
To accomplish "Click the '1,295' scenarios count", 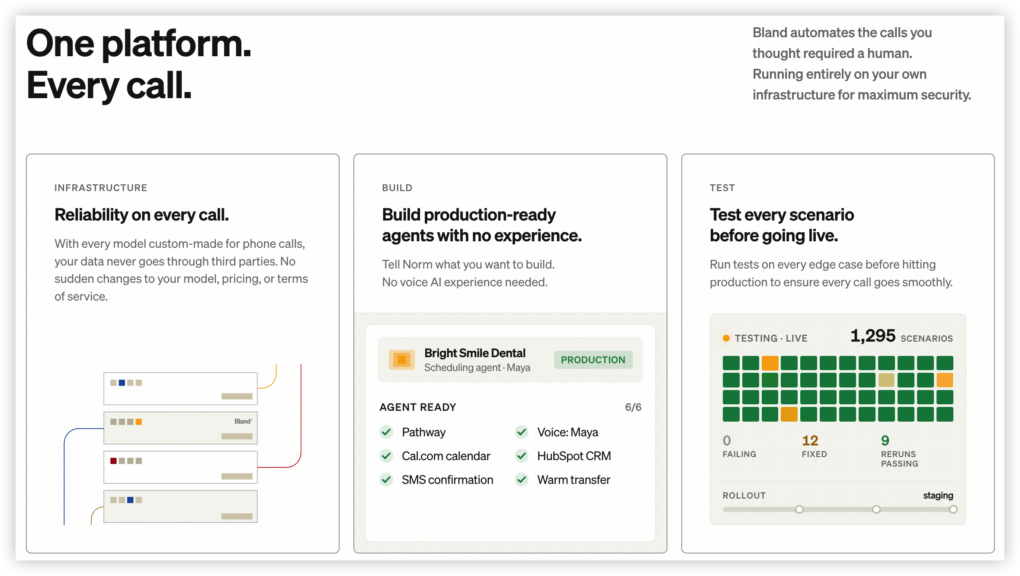I will (872, 336).
